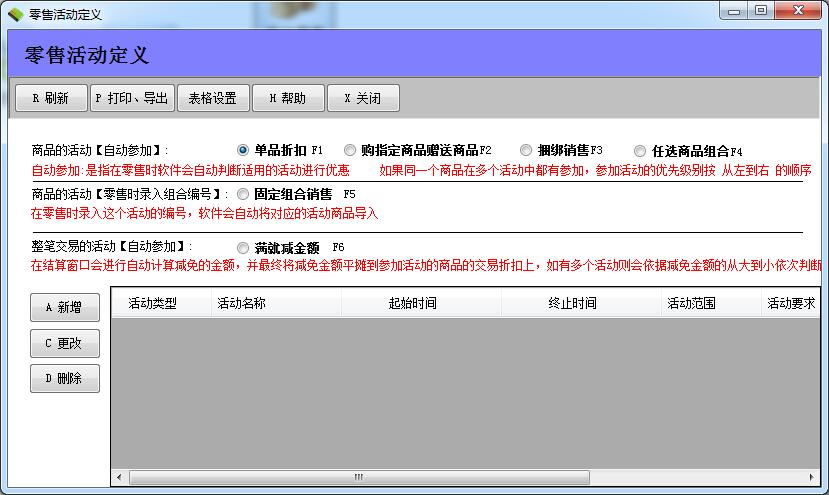The width and height of the screenshot is (829, 495).
Task: Click the 活动要求 column header
Action: pyautogui.click(x=791, y=303)
